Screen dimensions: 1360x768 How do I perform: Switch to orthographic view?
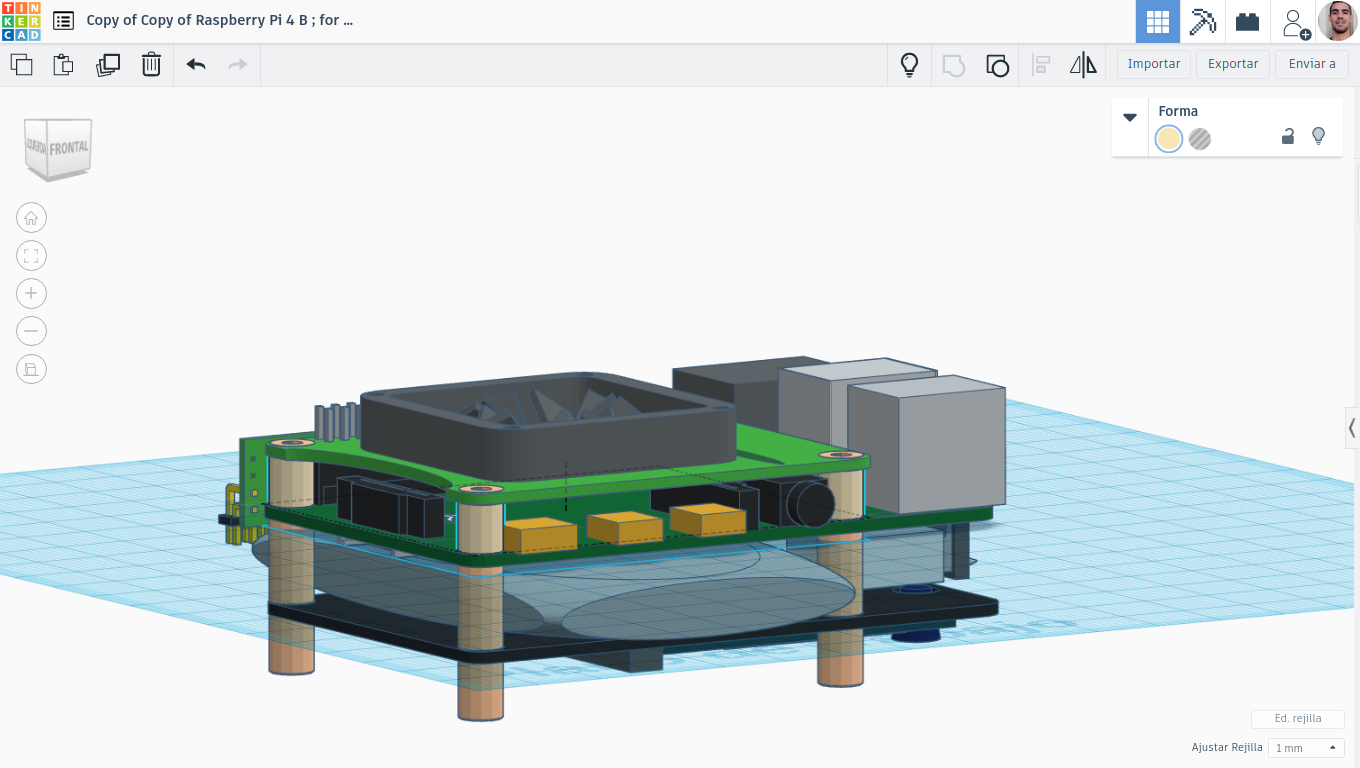click(31, 369)
